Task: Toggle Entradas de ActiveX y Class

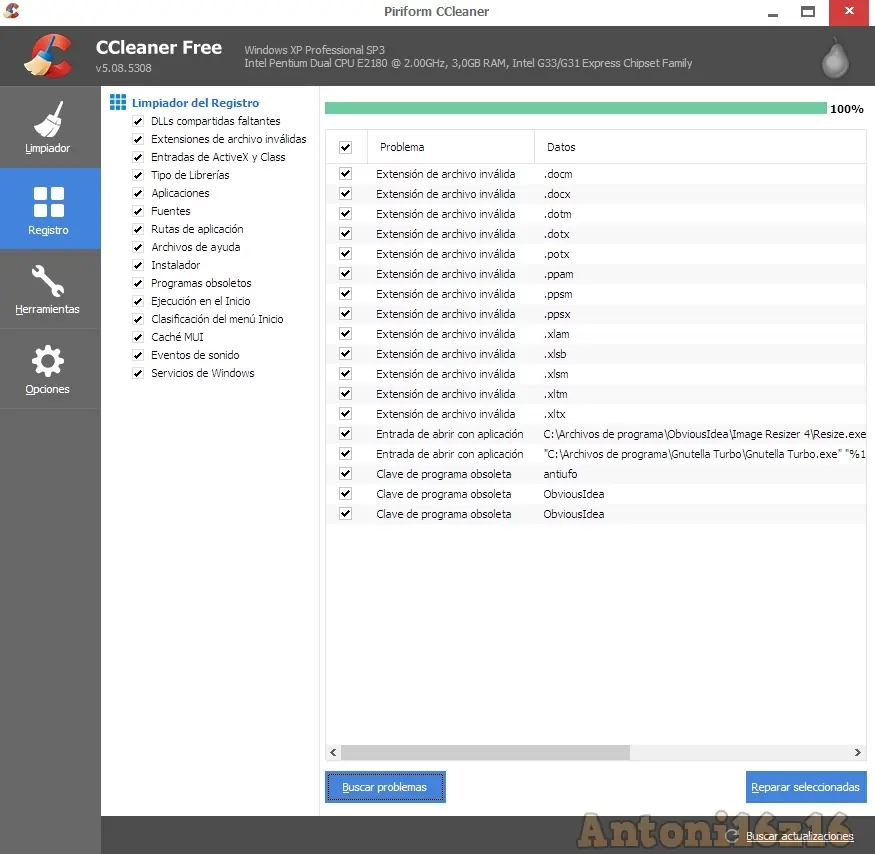Action: (138, 157)
